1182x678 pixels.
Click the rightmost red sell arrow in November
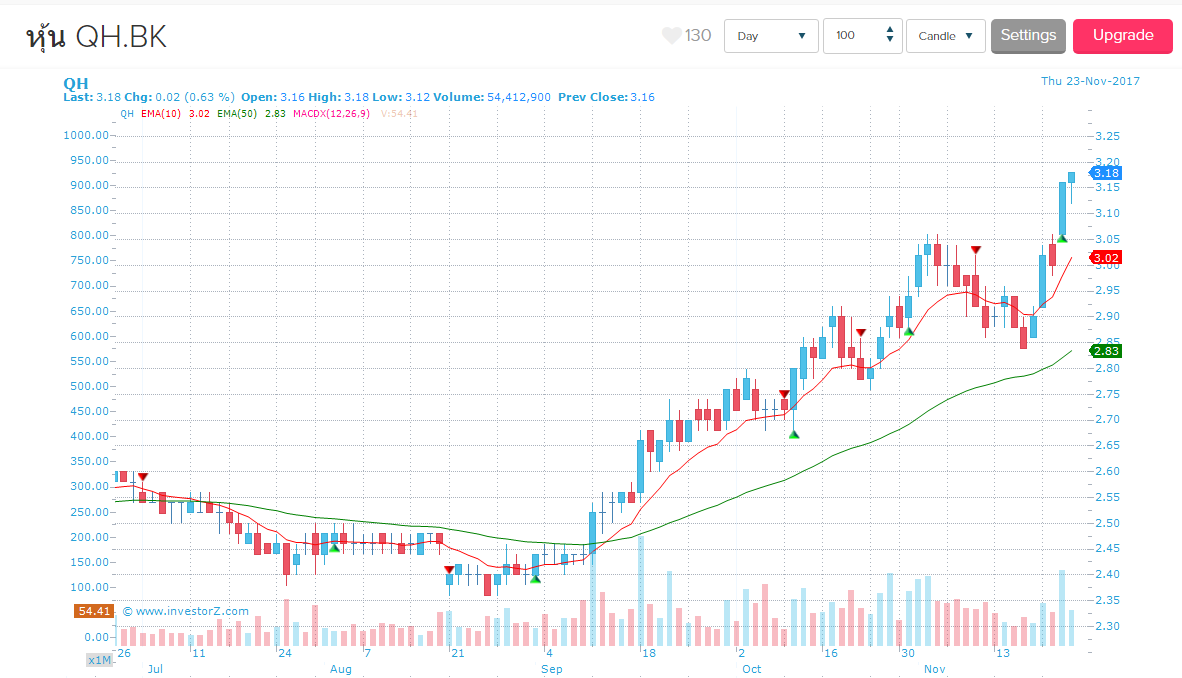point(976,249)
